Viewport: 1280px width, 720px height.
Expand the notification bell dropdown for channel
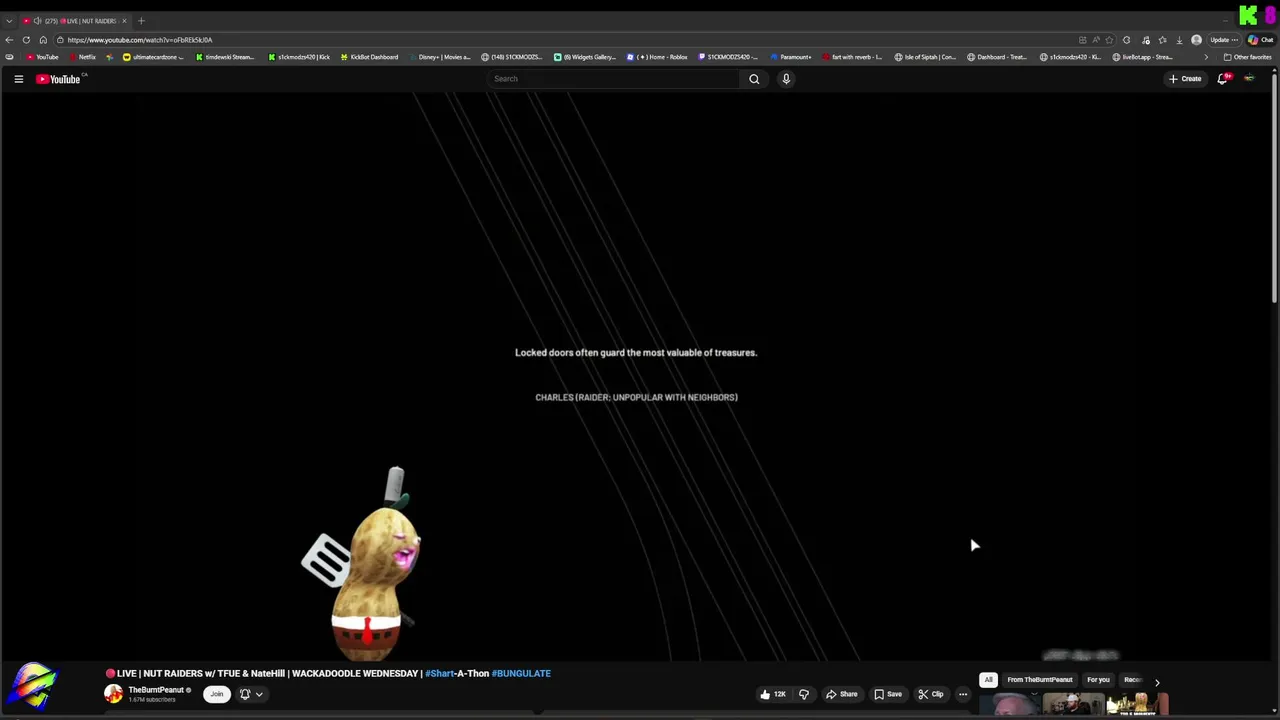251,694
